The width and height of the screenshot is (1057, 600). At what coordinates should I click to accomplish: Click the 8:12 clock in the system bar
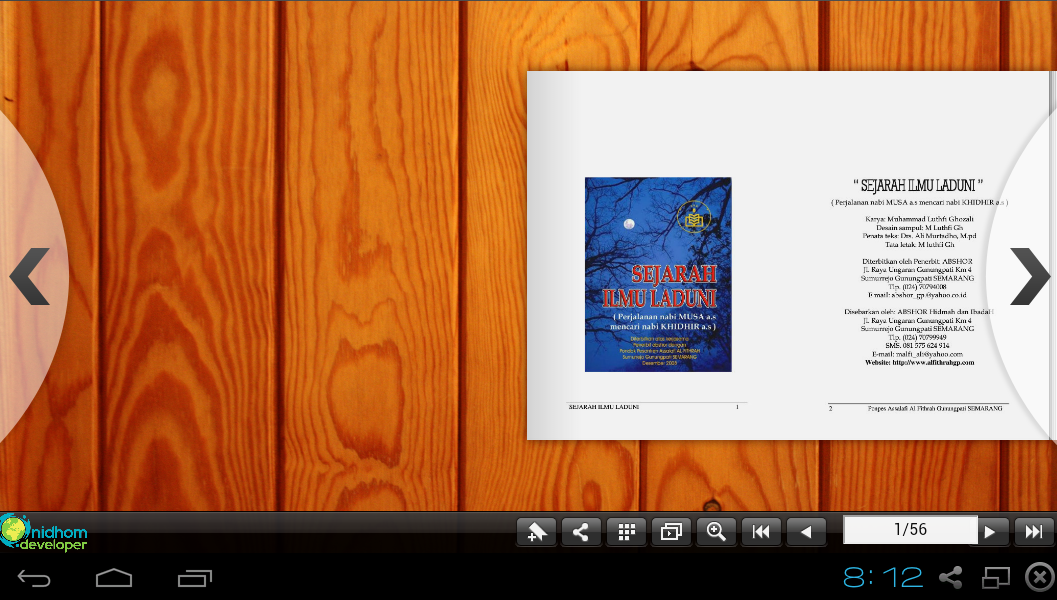pos(882,578)
